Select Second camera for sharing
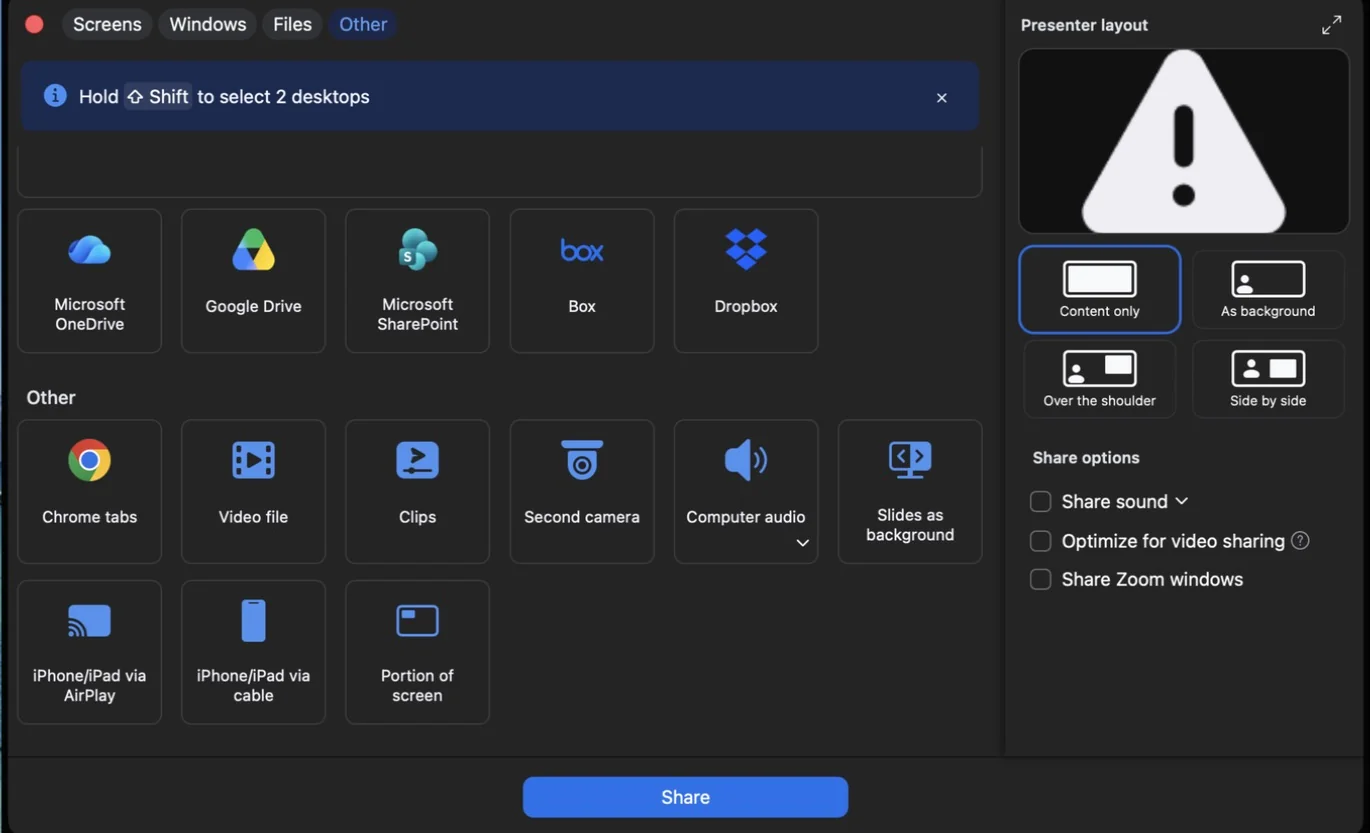Viewport: 1372px width, 833px height. 582,491
